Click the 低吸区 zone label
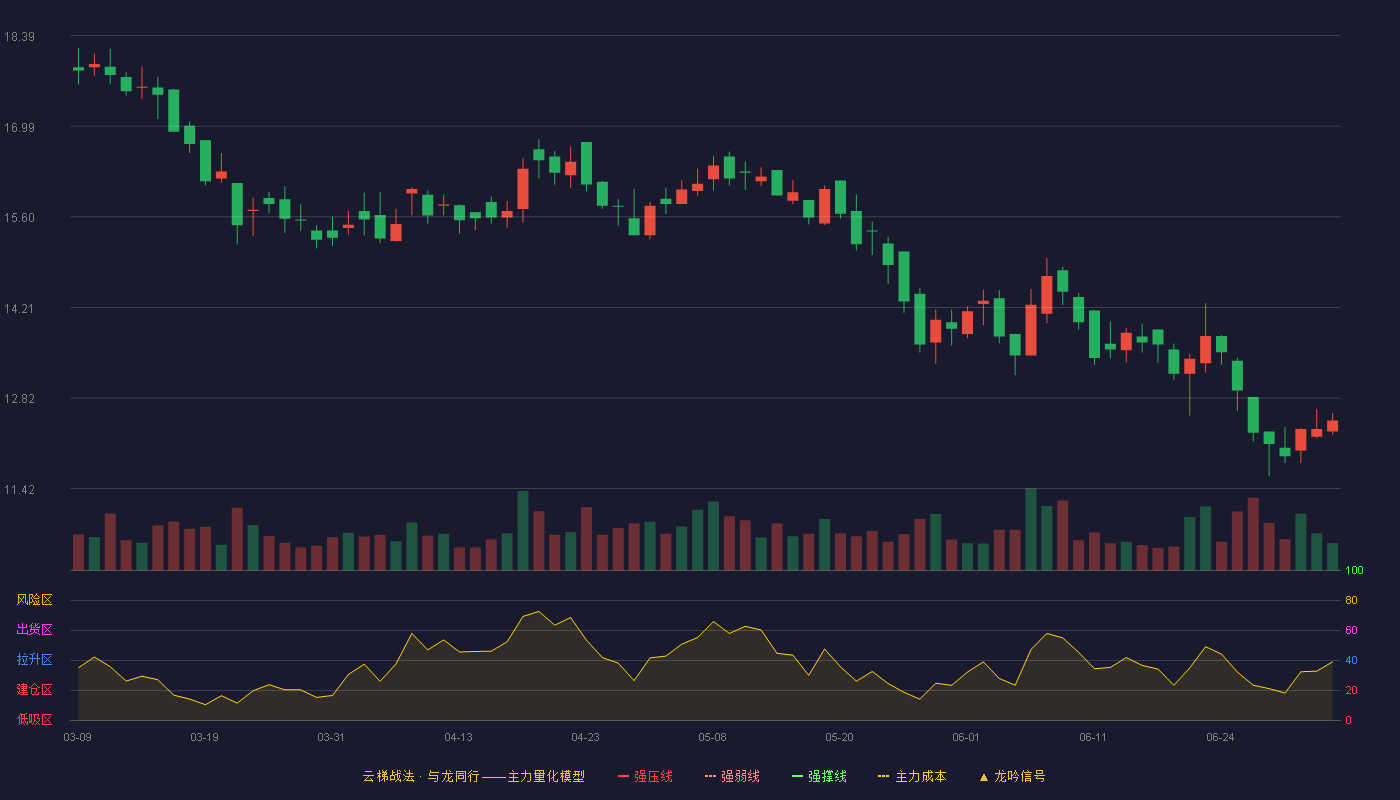Screen dimensions: 1400x800 pos(34,719)
